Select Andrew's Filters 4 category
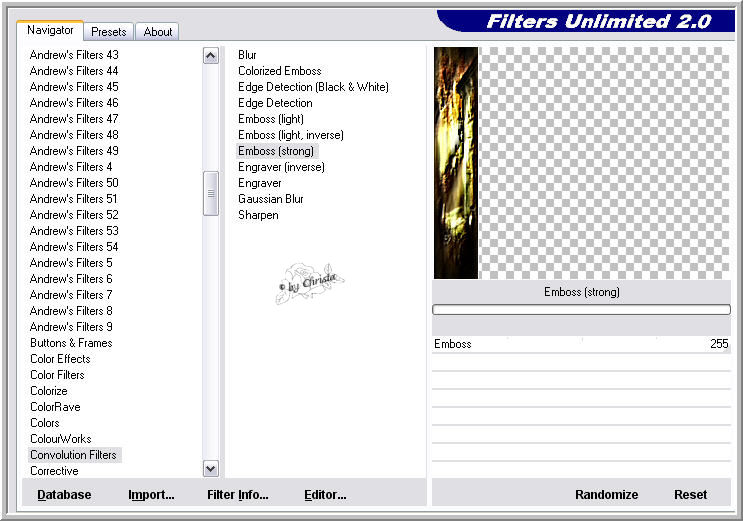This screenshot has height=521, width=743. 71,167
